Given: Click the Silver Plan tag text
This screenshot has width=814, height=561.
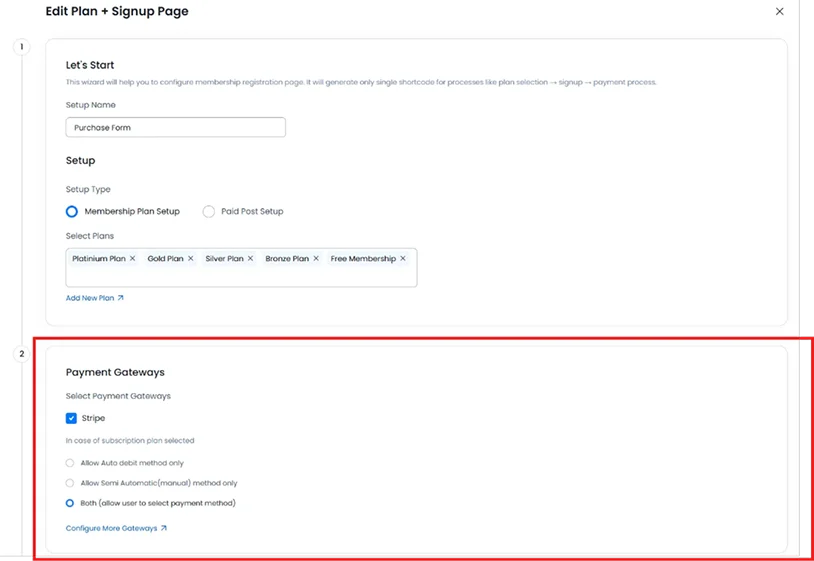Looking at the screenshot, I should (x=224, y=258).
